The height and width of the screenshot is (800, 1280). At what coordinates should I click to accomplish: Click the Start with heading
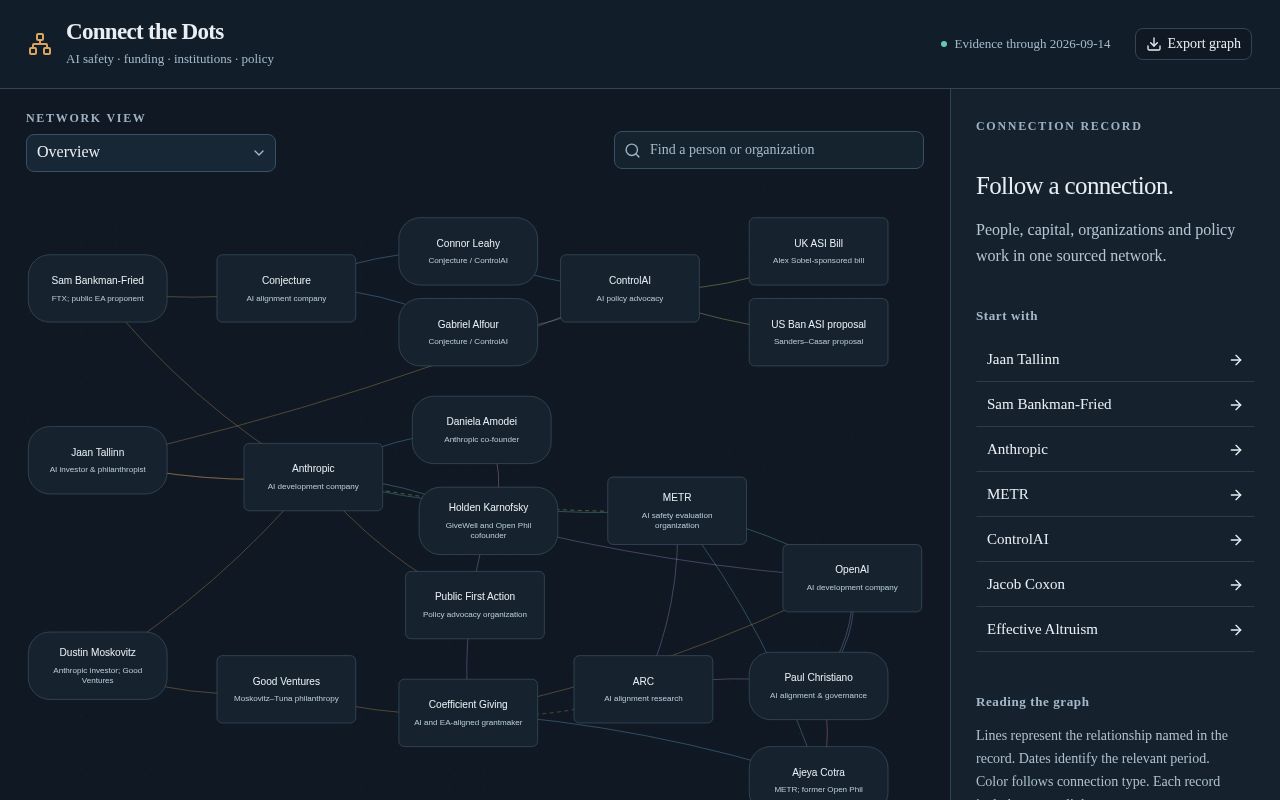1007,316
